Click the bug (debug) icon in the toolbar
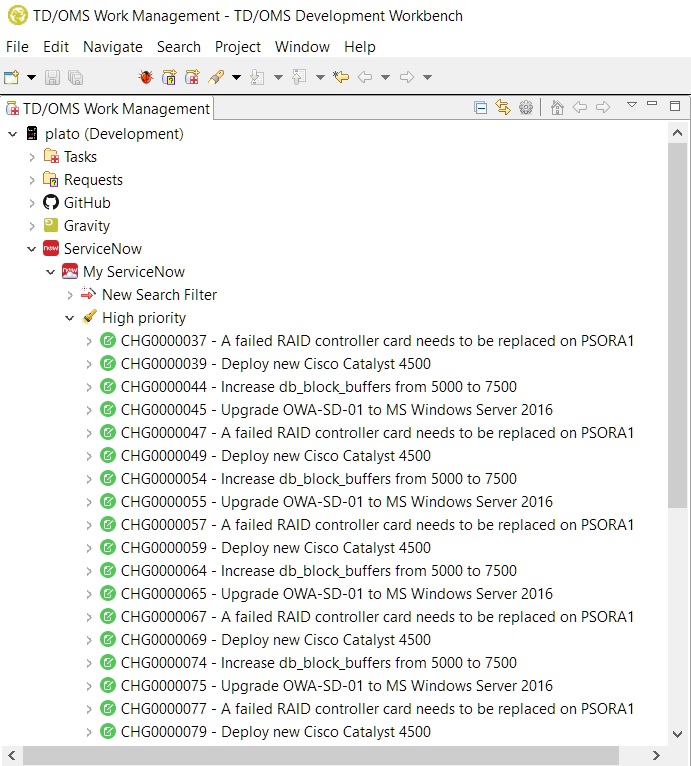Viewport: 691px width, 766px height. (146, 77)
